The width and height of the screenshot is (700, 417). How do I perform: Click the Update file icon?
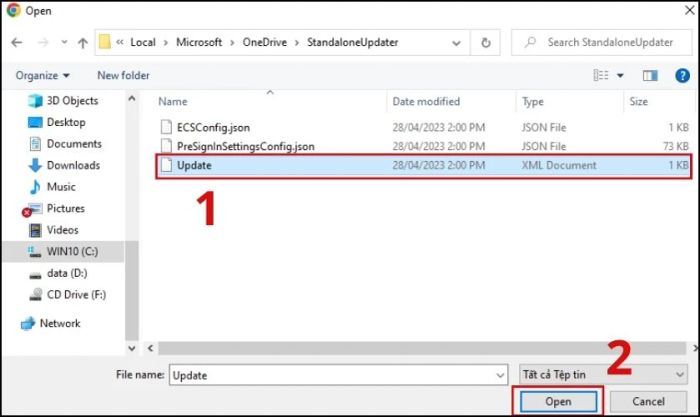[166, 165]
